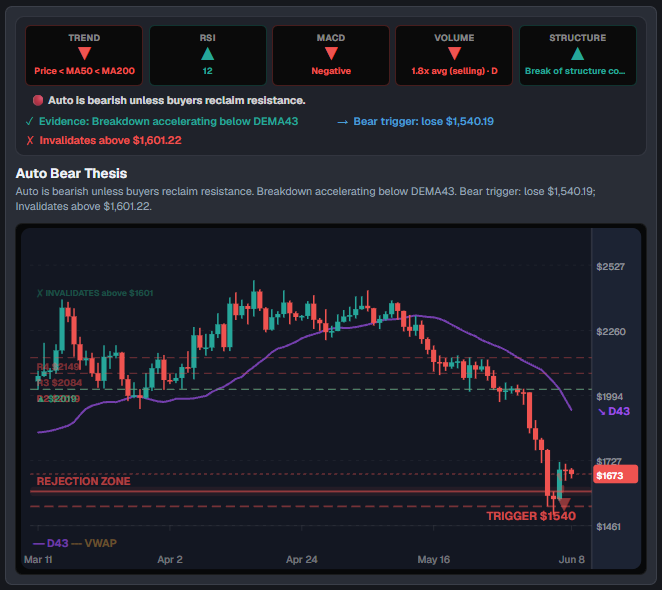
Task: Click the MACD indicator card
Action: pos(331,55)
